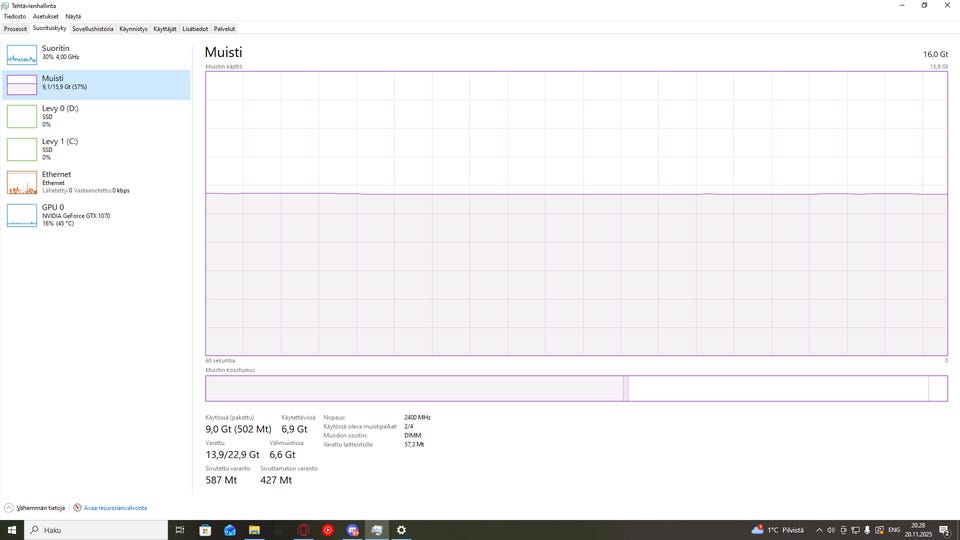Open the YouTube Music taskbar icon

pyautogui.click(x=328, y=530)
